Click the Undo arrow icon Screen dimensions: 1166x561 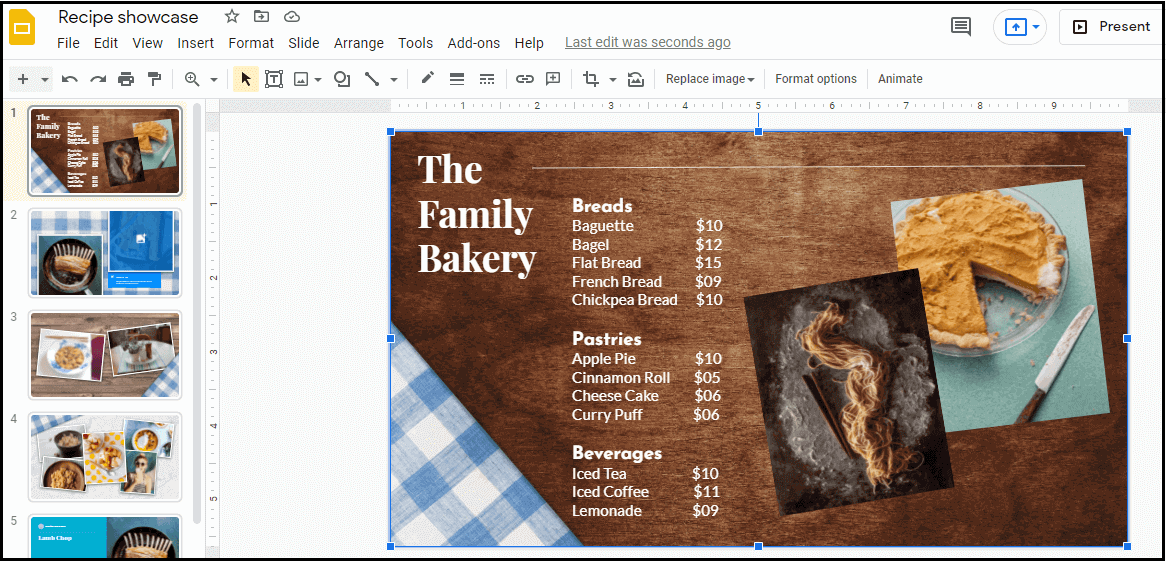(x=69, y=79)
